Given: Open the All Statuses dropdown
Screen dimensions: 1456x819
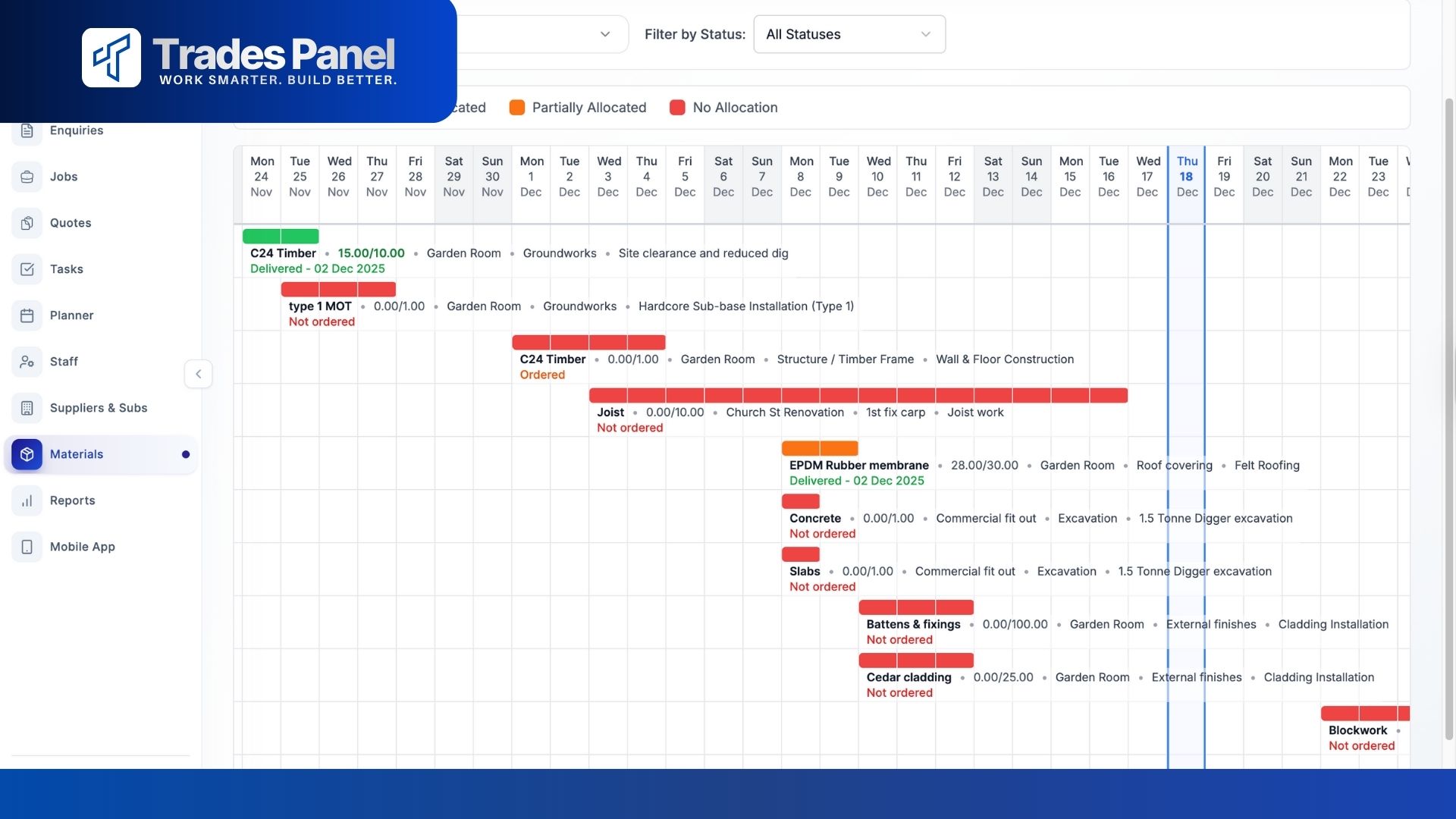Looking at the screenshot, I should pos(849,34).
